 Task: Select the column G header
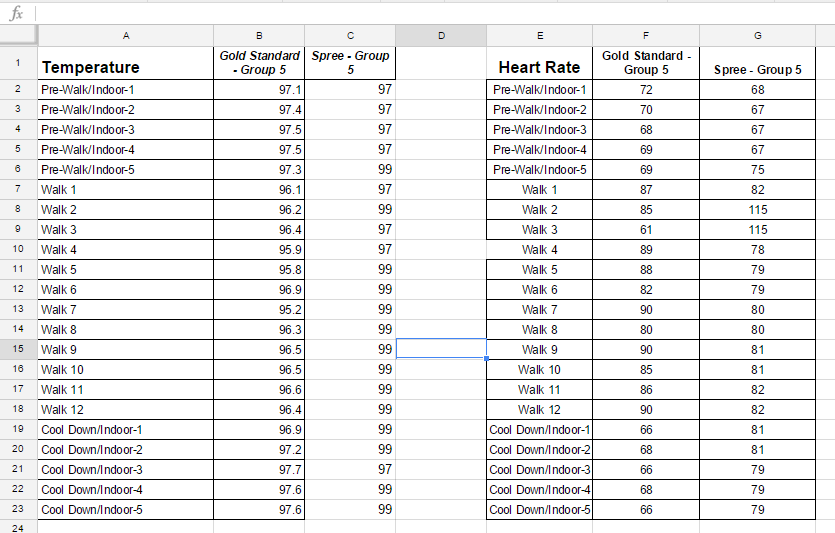tap(757, 36)
